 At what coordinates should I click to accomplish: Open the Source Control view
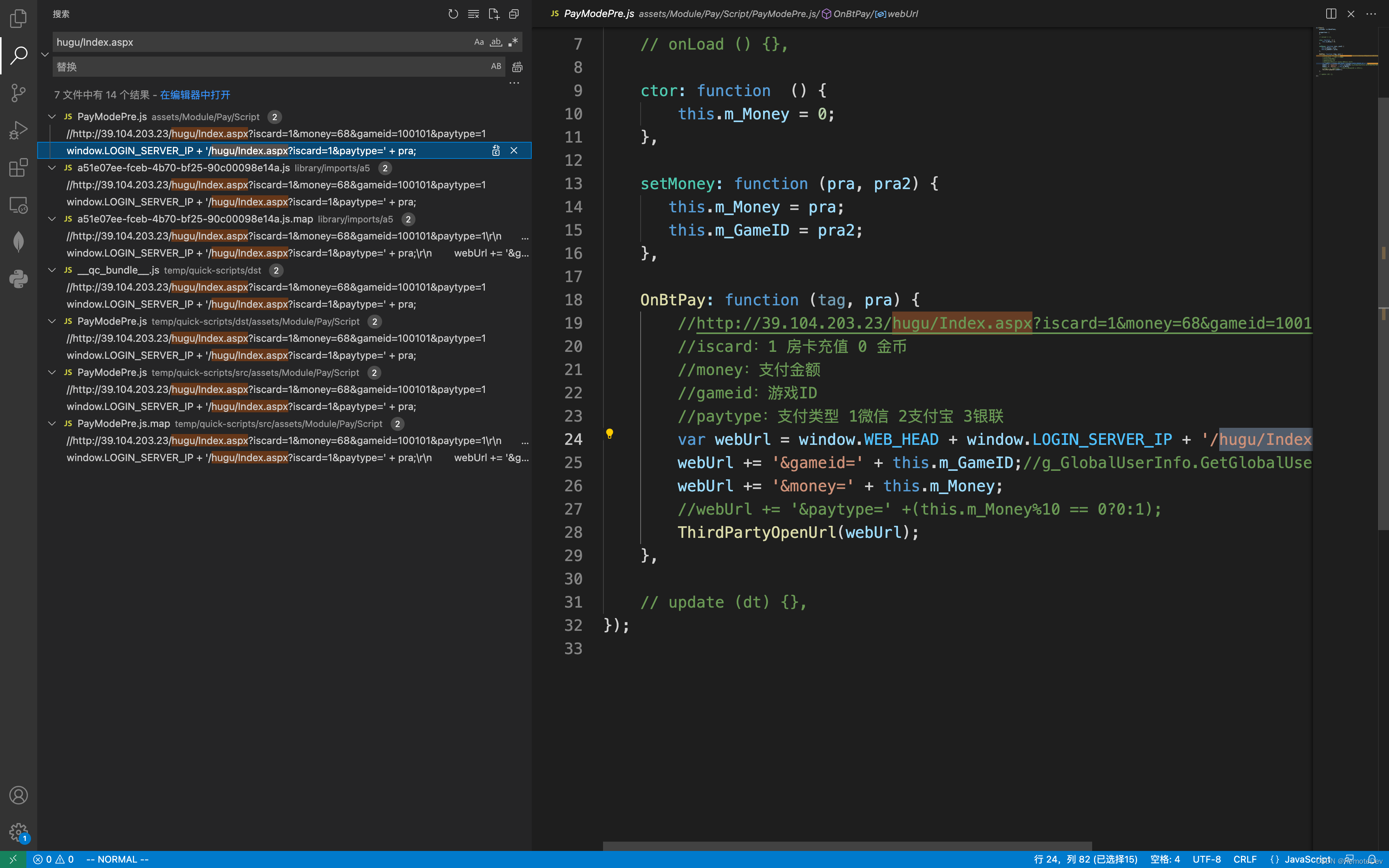(x=18, y=93)
